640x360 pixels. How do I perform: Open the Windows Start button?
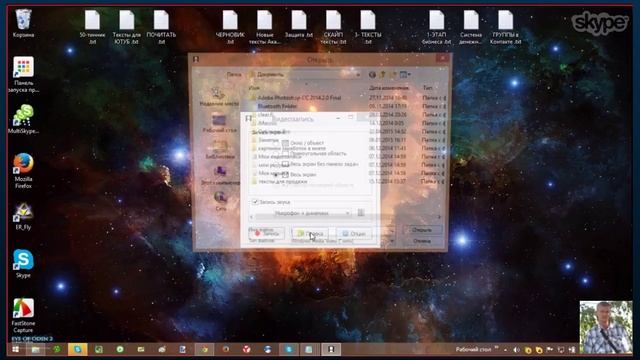tap(16, 349)
